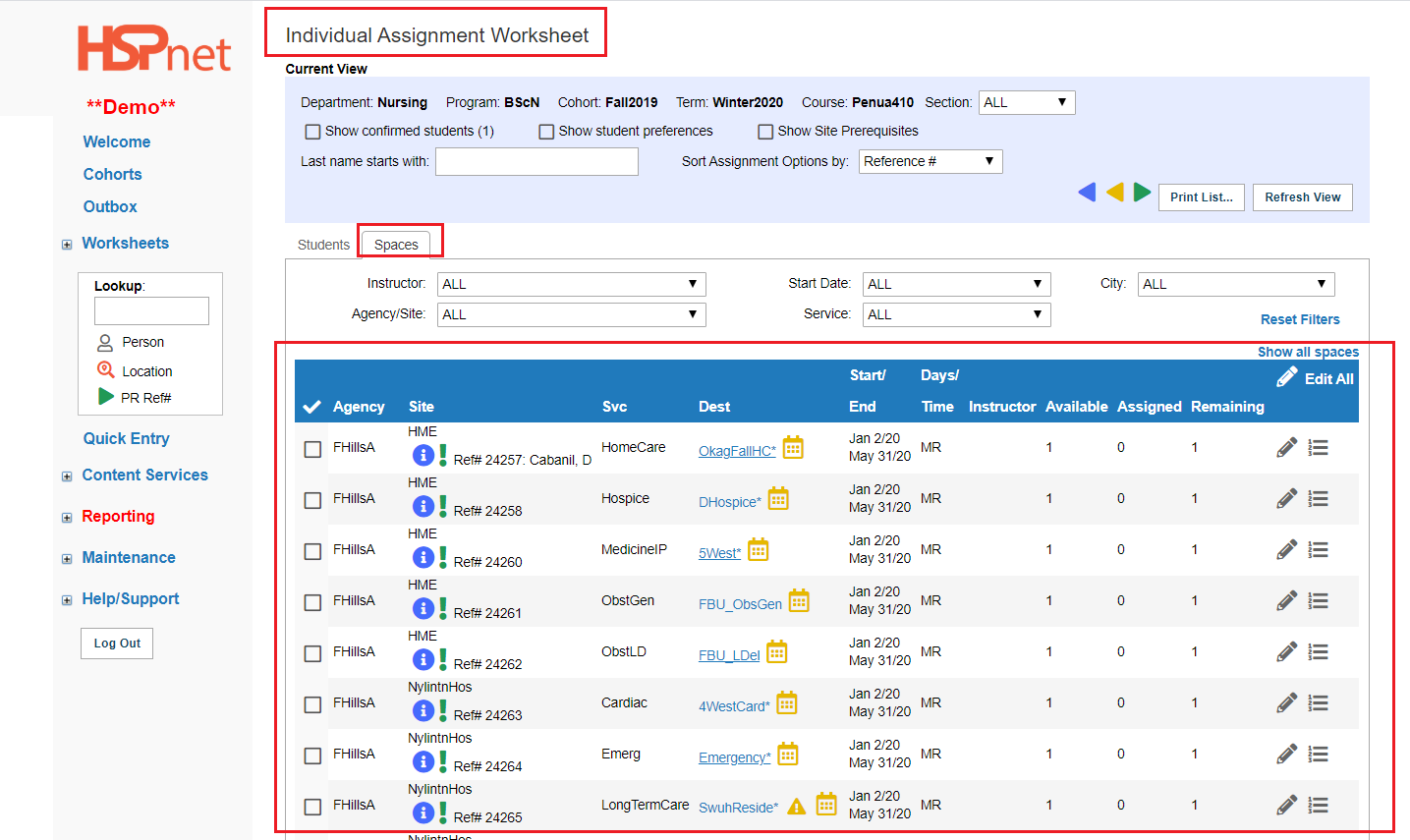1410x840 pixels.
Task: Open info icon for Ref# 24258
Action: [423, 506]
